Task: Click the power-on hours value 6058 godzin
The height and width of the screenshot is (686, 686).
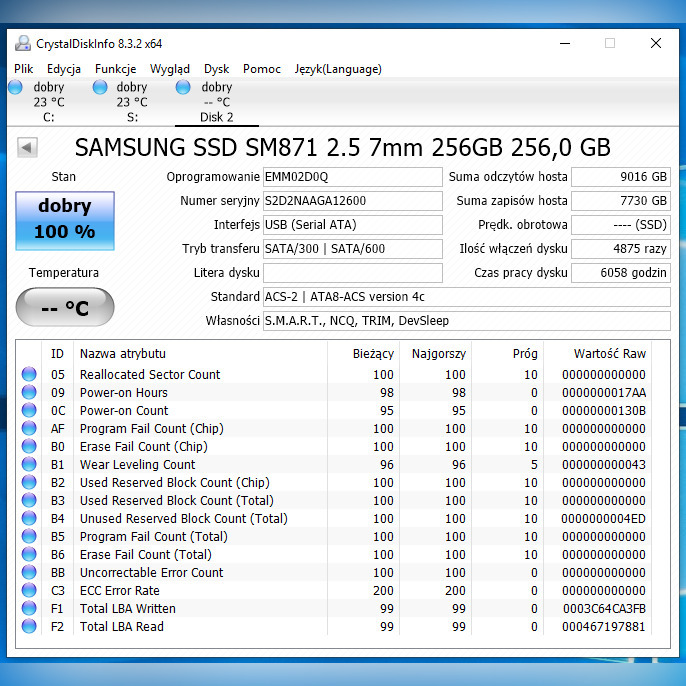Action: [x=621, y=273]
